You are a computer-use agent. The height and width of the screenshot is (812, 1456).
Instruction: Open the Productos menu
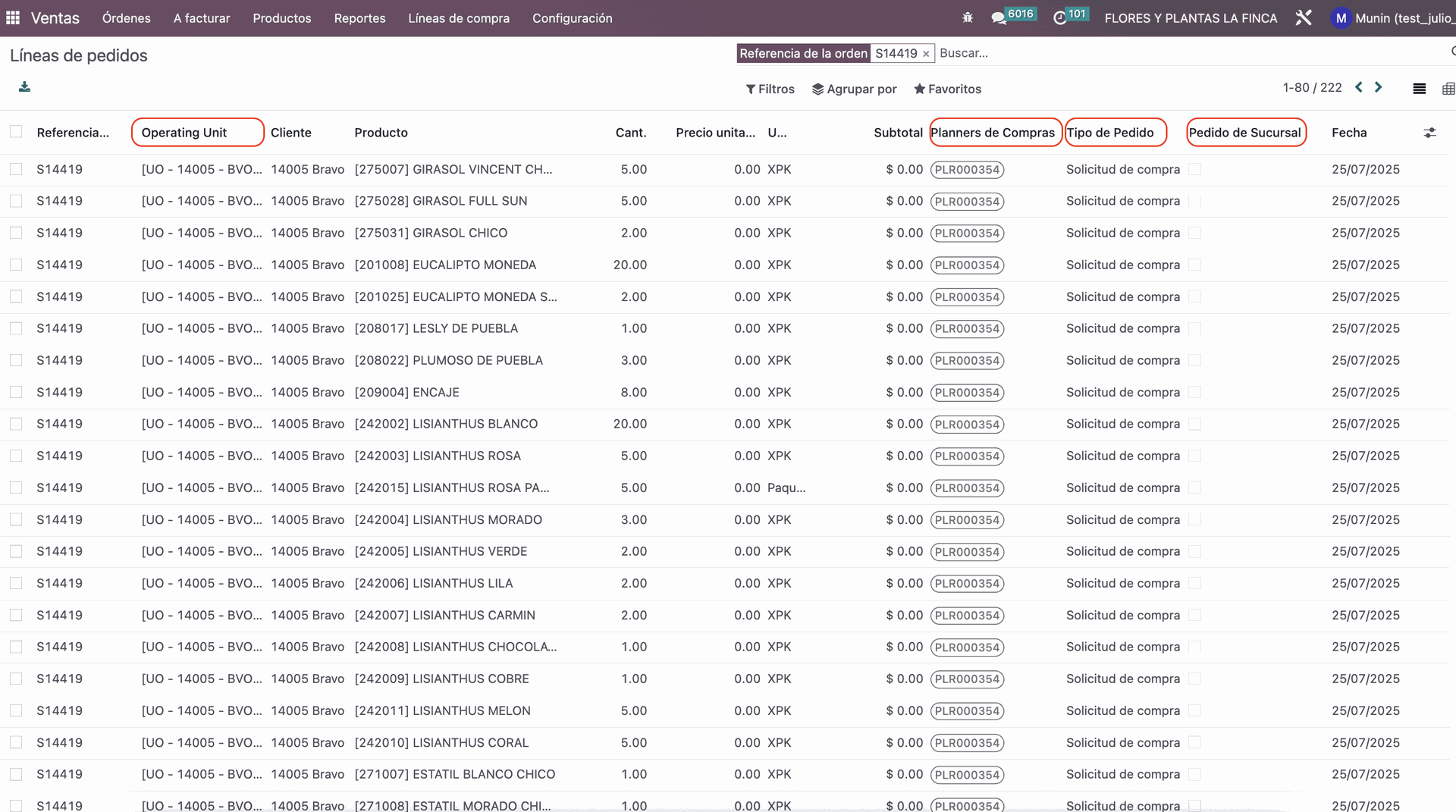click(282, 18)
